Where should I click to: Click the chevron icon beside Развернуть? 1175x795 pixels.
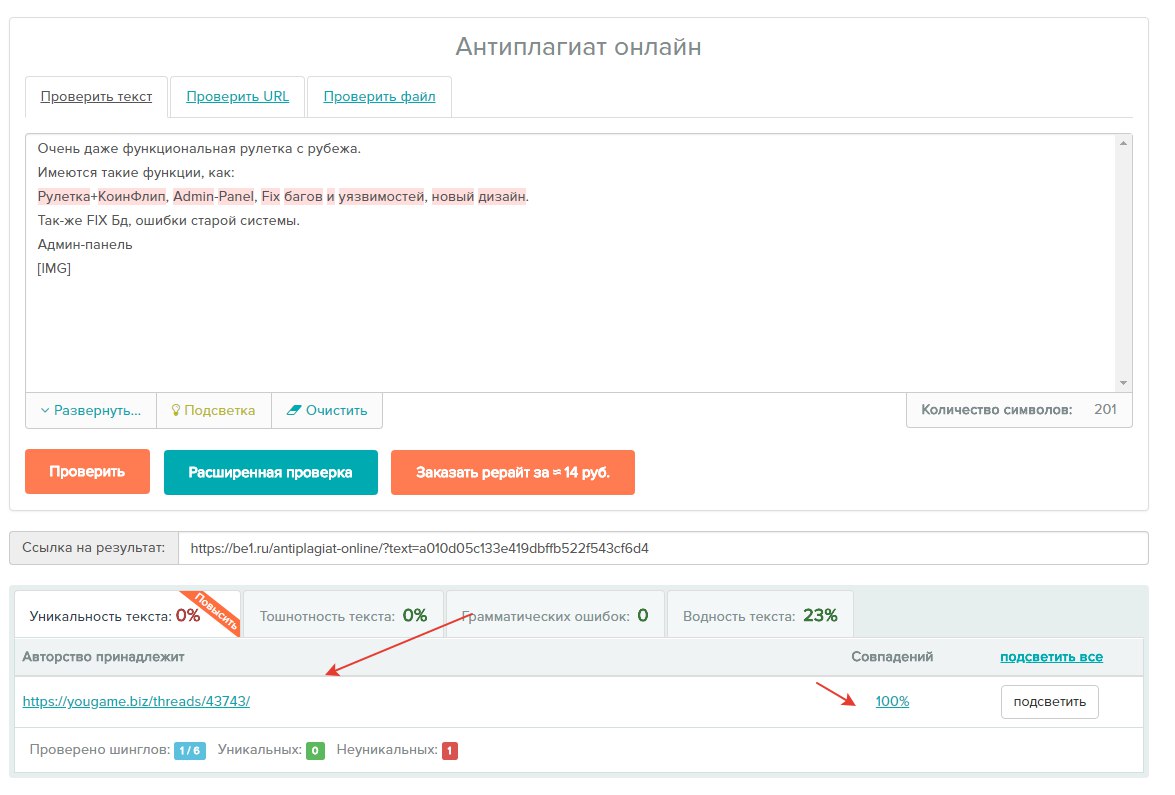click(45, 411)
